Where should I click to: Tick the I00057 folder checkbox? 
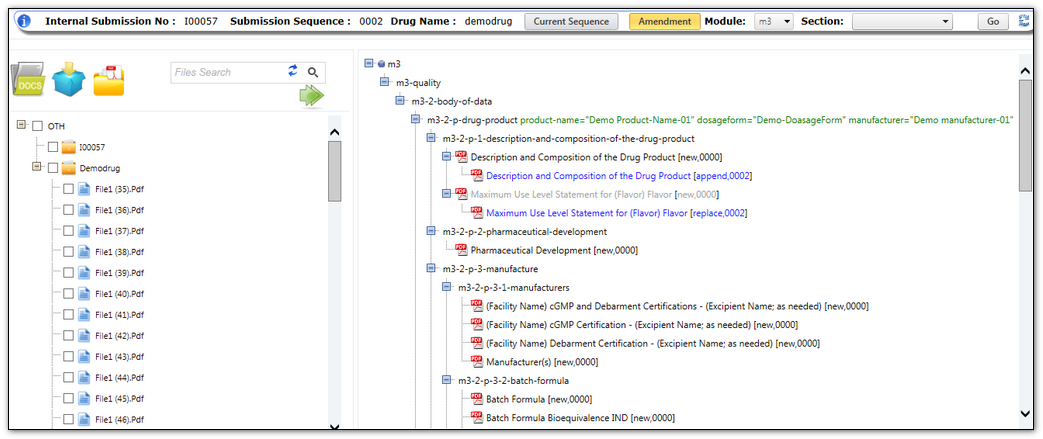point(53,147)
